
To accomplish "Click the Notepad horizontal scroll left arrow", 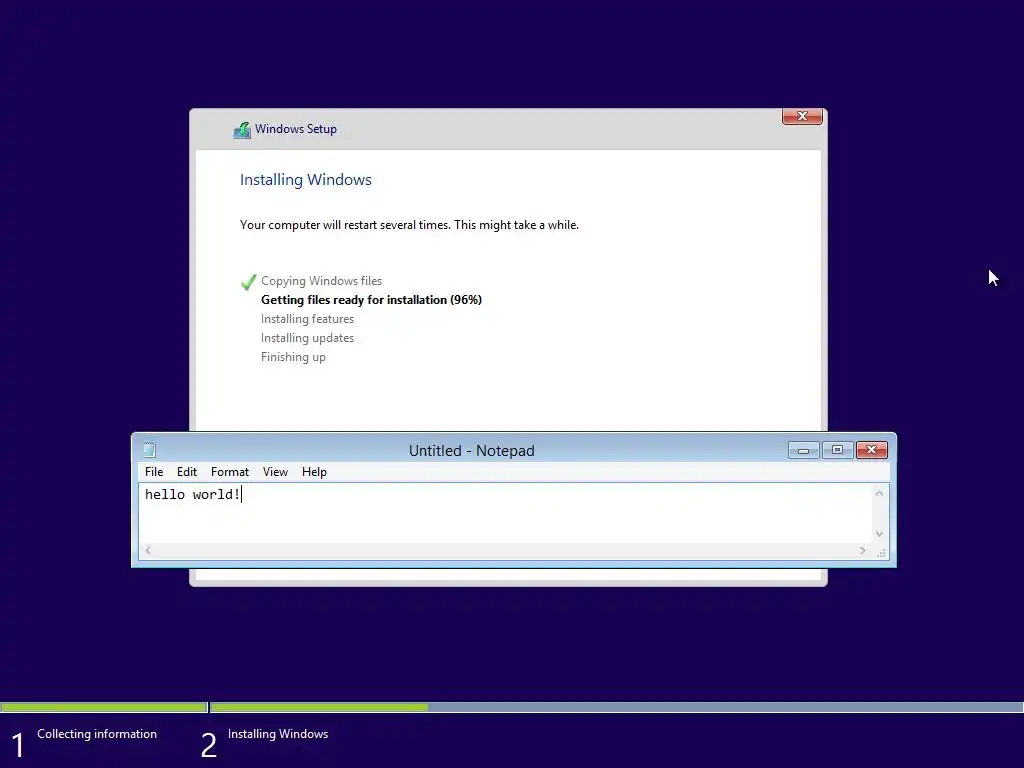I will tap(148, 551).
